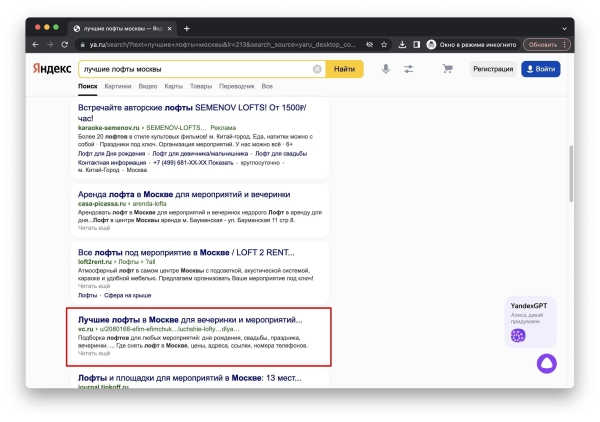
Task: Reload the page with the refresh icon
Action: pyautogui.click(x=65, y=45)
